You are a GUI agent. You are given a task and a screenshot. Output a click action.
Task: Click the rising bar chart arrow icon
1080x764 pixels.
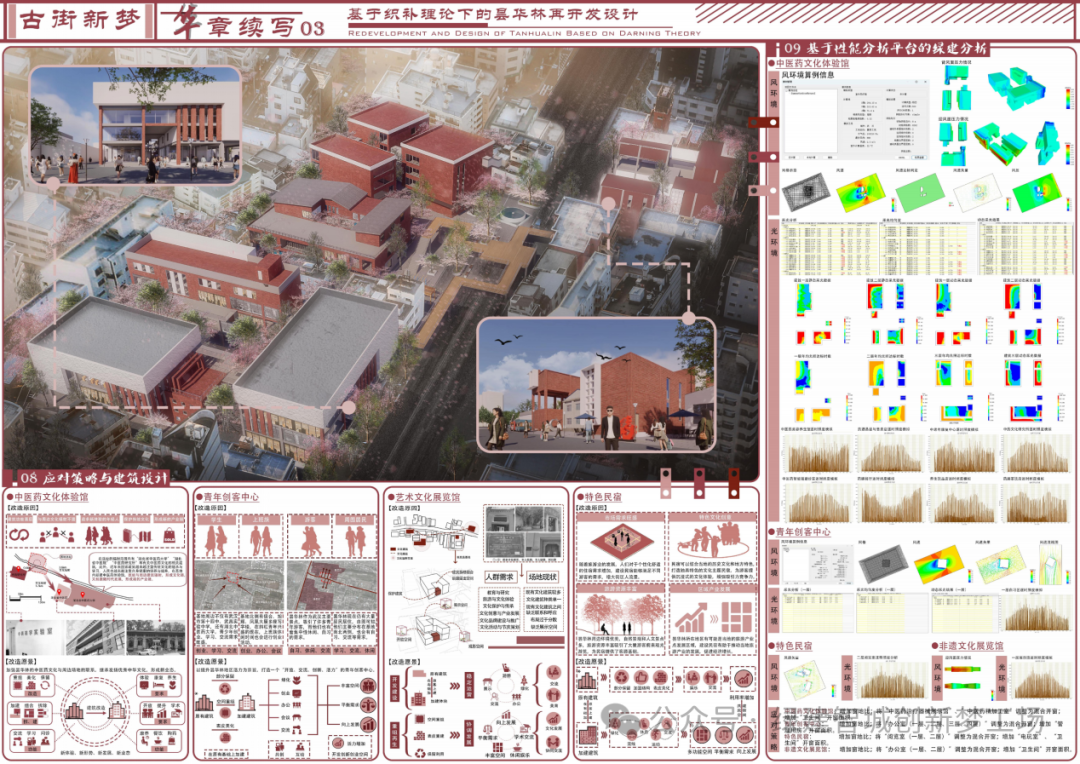[x=689, y=616]
